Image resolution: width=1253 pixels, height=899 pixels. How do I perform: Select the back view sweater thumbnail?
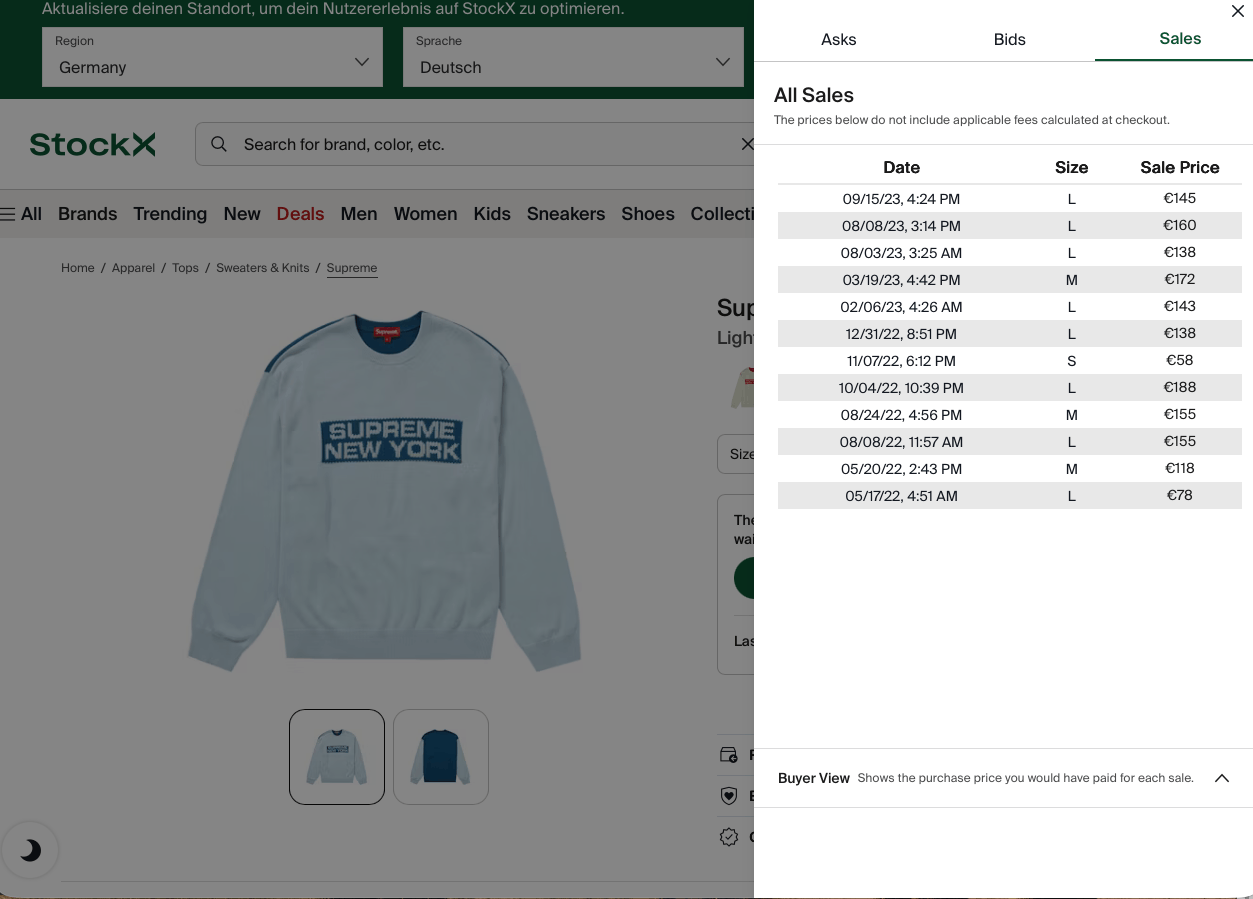click(x=441, y=757)
